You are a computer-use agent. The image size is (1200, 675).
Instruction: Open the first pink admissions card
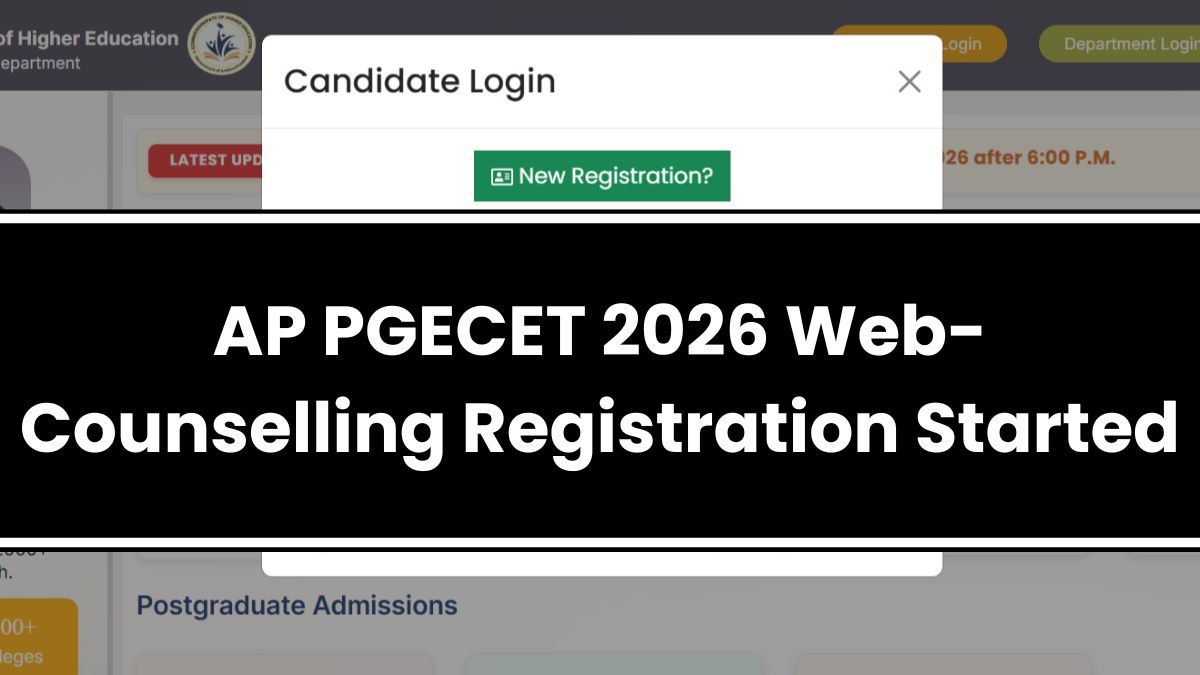point(285,665)
